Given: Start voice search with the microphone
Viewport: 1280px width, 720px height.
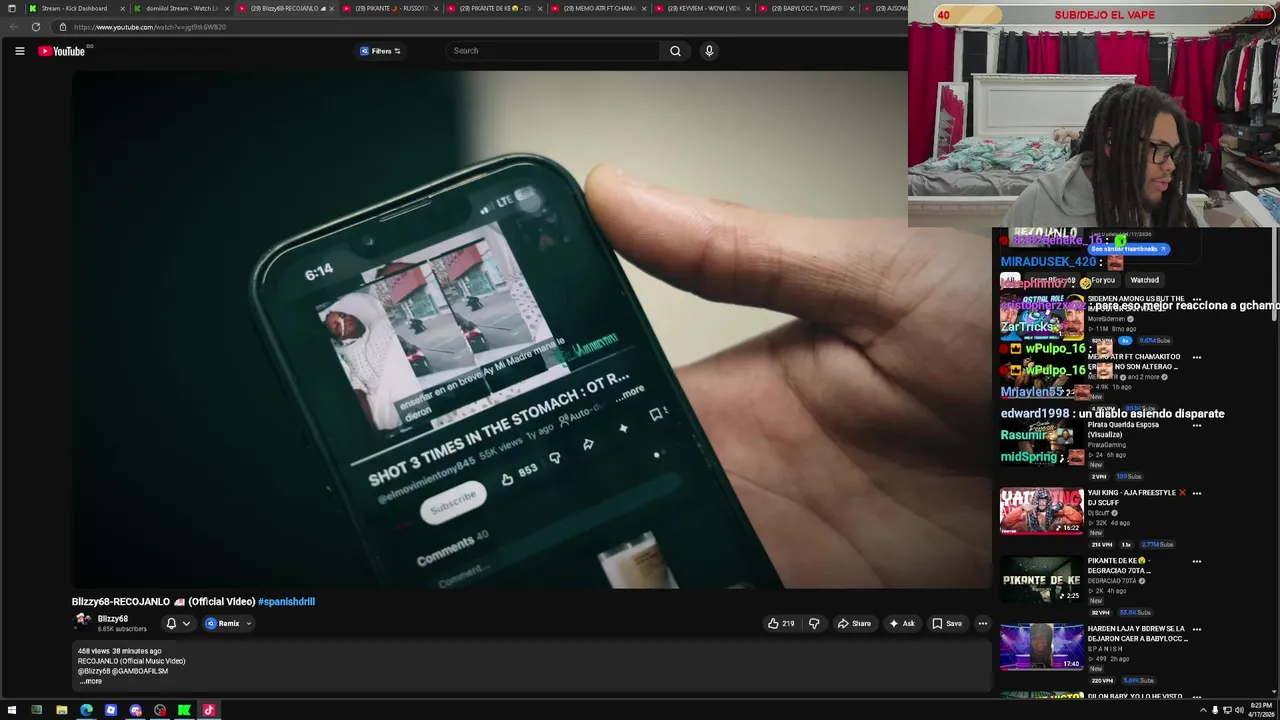Looking at the screenshot, I should pos(709,51).
